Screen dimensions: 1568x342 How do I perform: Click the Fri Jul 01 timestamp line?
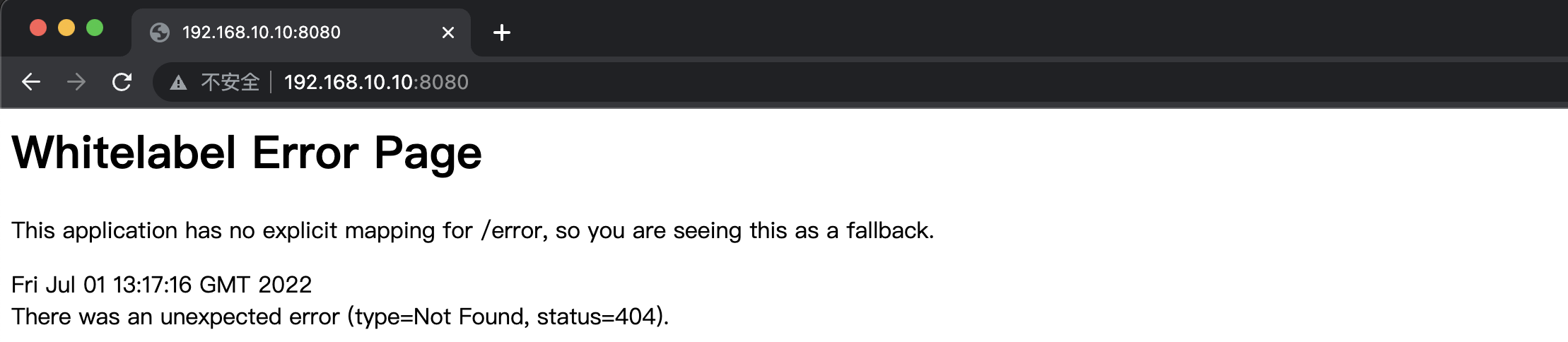click(x=161, y=285)
